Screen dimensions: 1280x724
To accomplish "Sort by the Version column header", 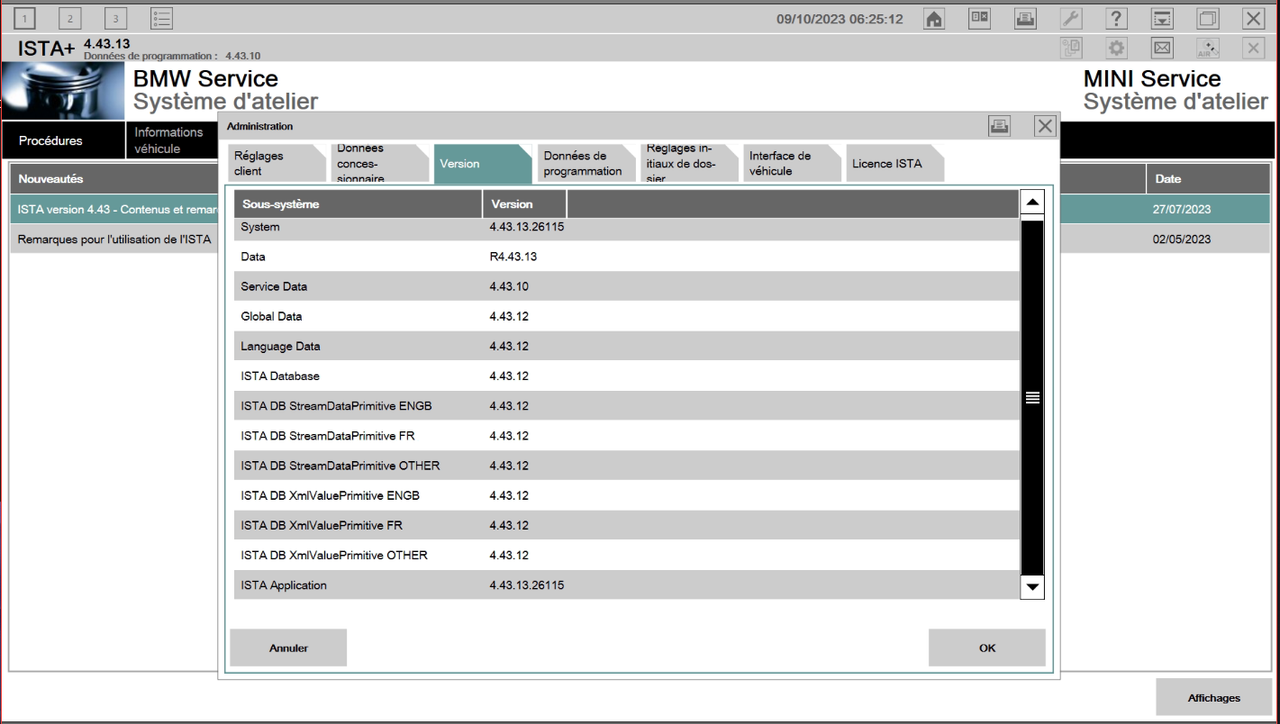I will tap(524, 204).
